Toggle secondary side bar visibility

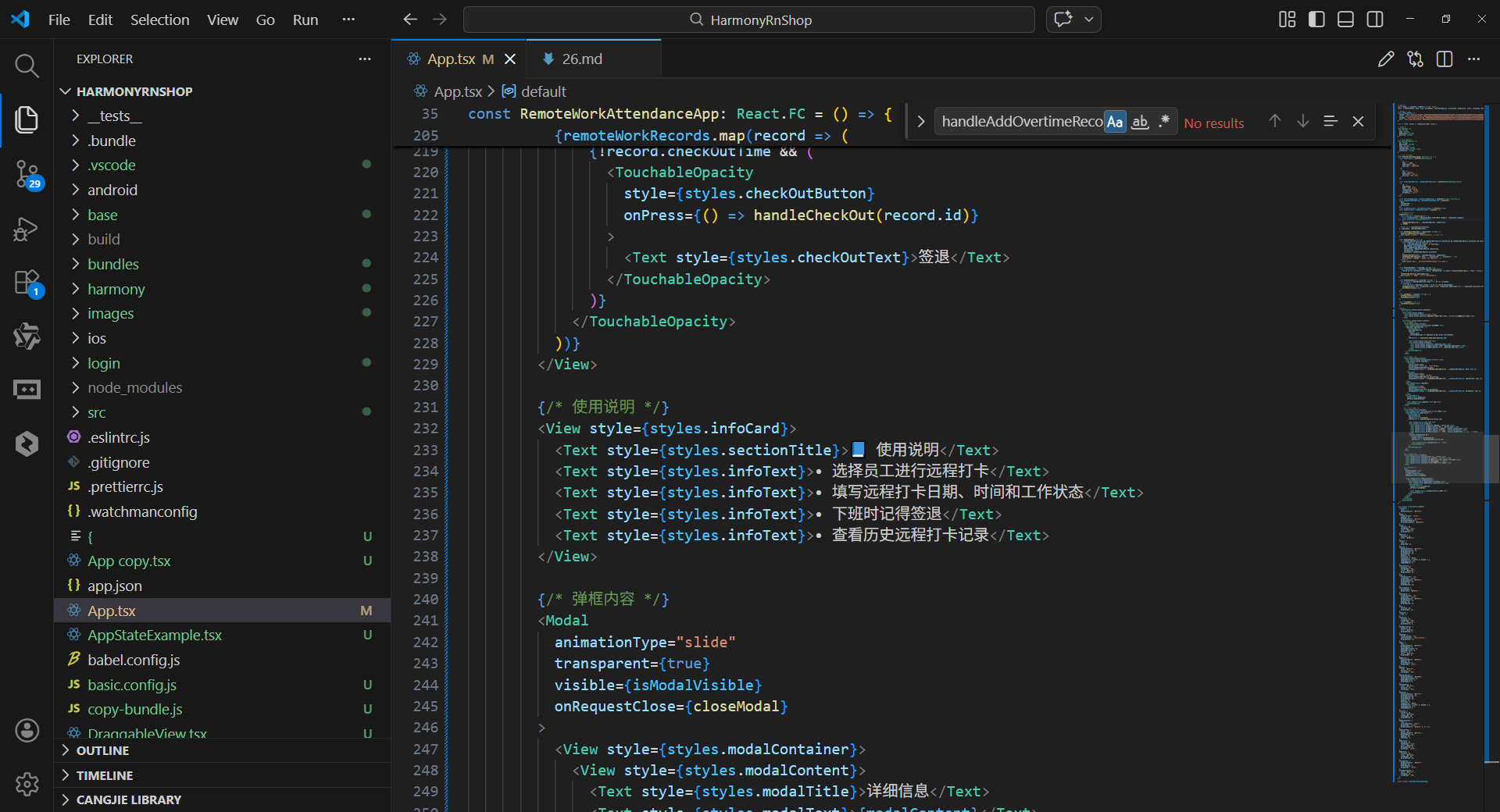coord(1375,20)
